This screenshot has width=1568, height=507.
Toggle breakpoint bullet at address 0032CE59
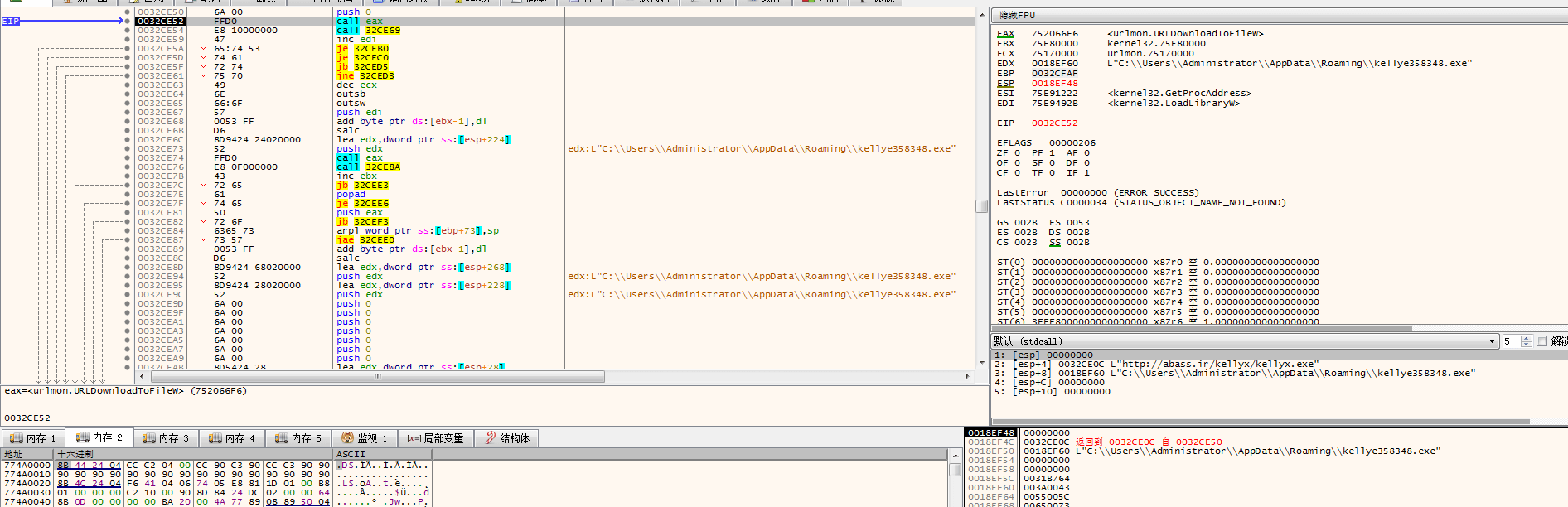tap(127, 39)
